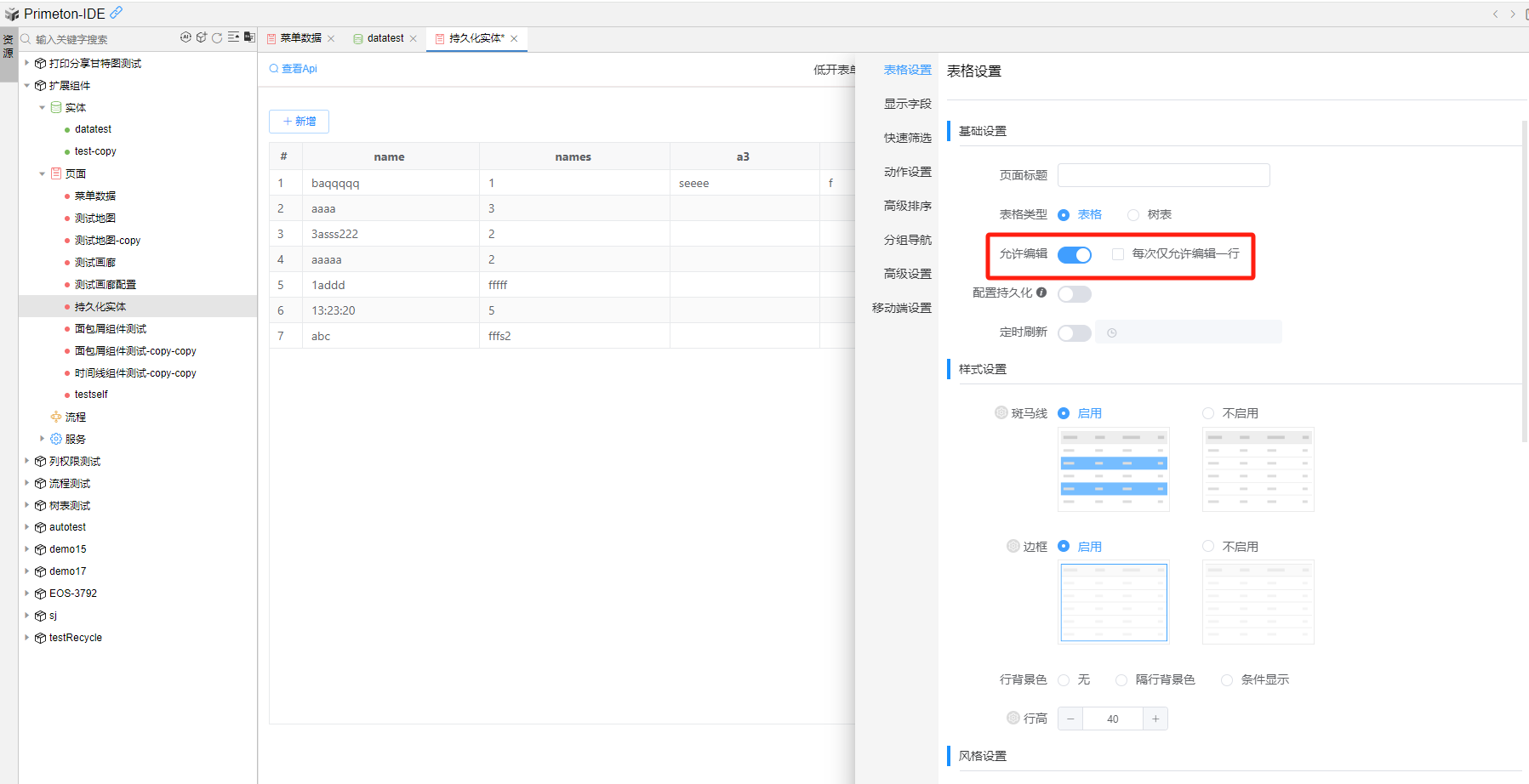Click the link icon next to Primeton-IDE
The image size is (1529, 784).
(117, 13)
